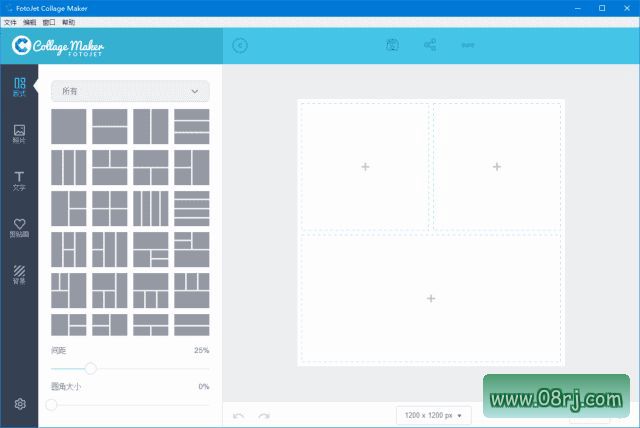The image size is (640, 428).
Task: Redo the last action
Action: pyautogui.click(x=264, y=415)
